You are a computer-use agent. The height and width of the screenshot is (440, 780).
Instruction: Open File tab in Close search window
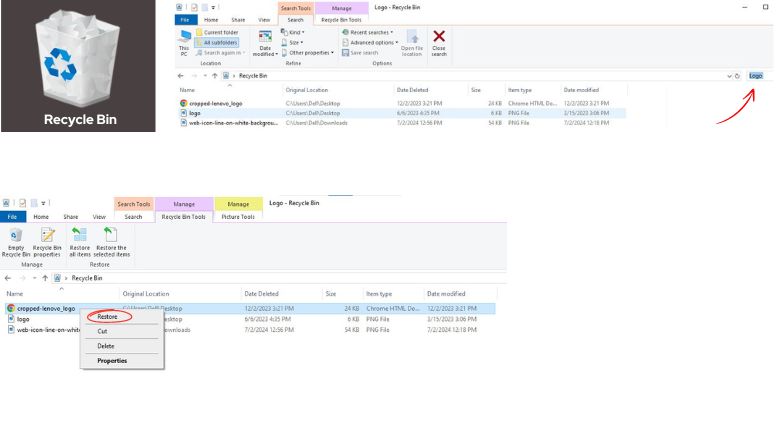(185, 20)
